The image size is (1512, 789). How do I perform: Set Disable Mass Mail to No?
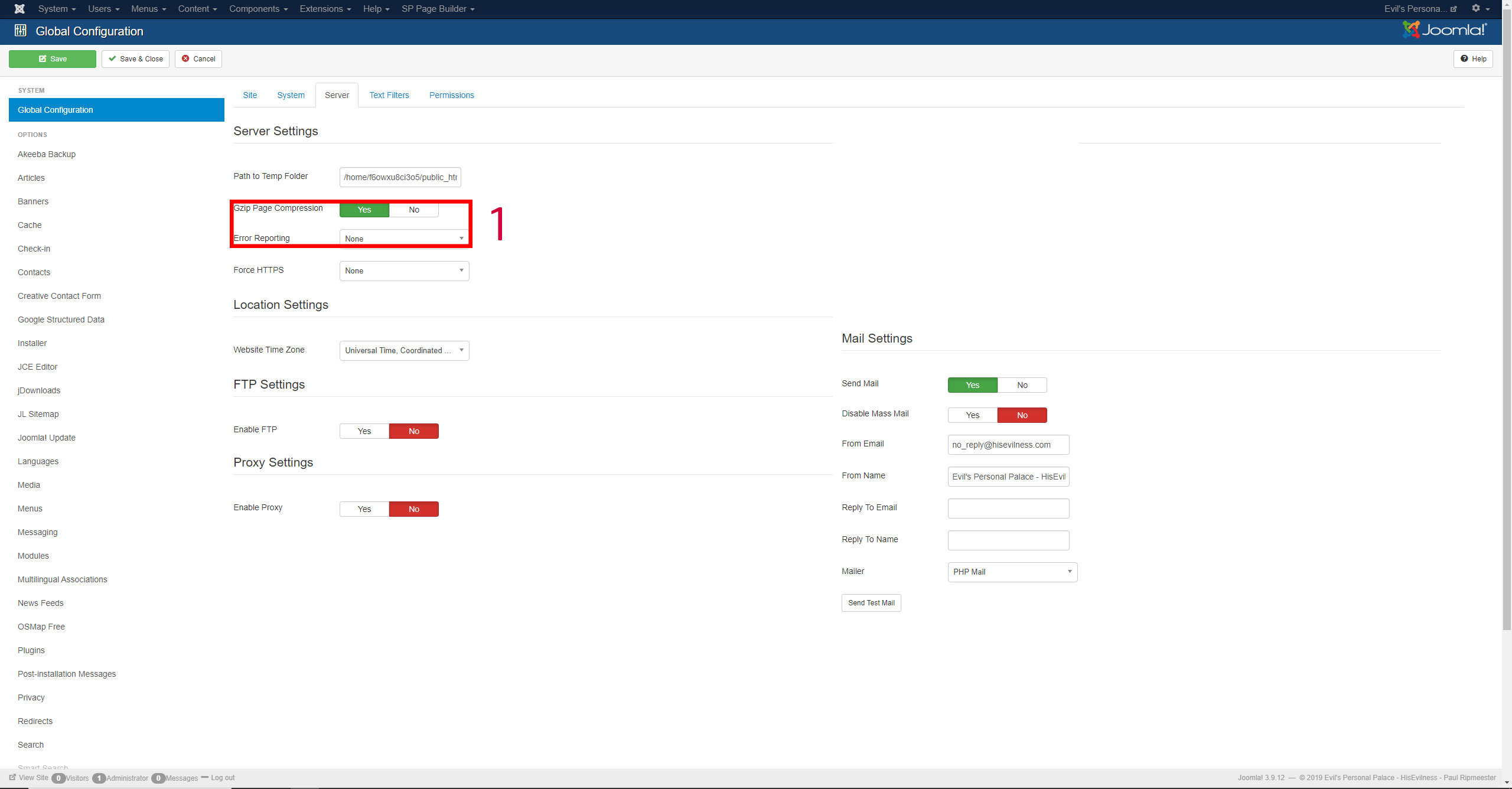point(1022,415)
